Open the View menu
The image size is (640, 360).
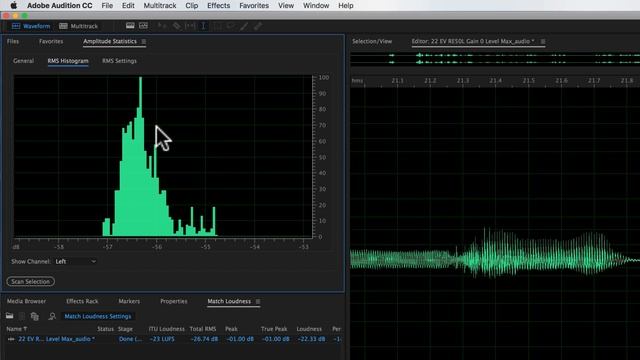(286, 5)
